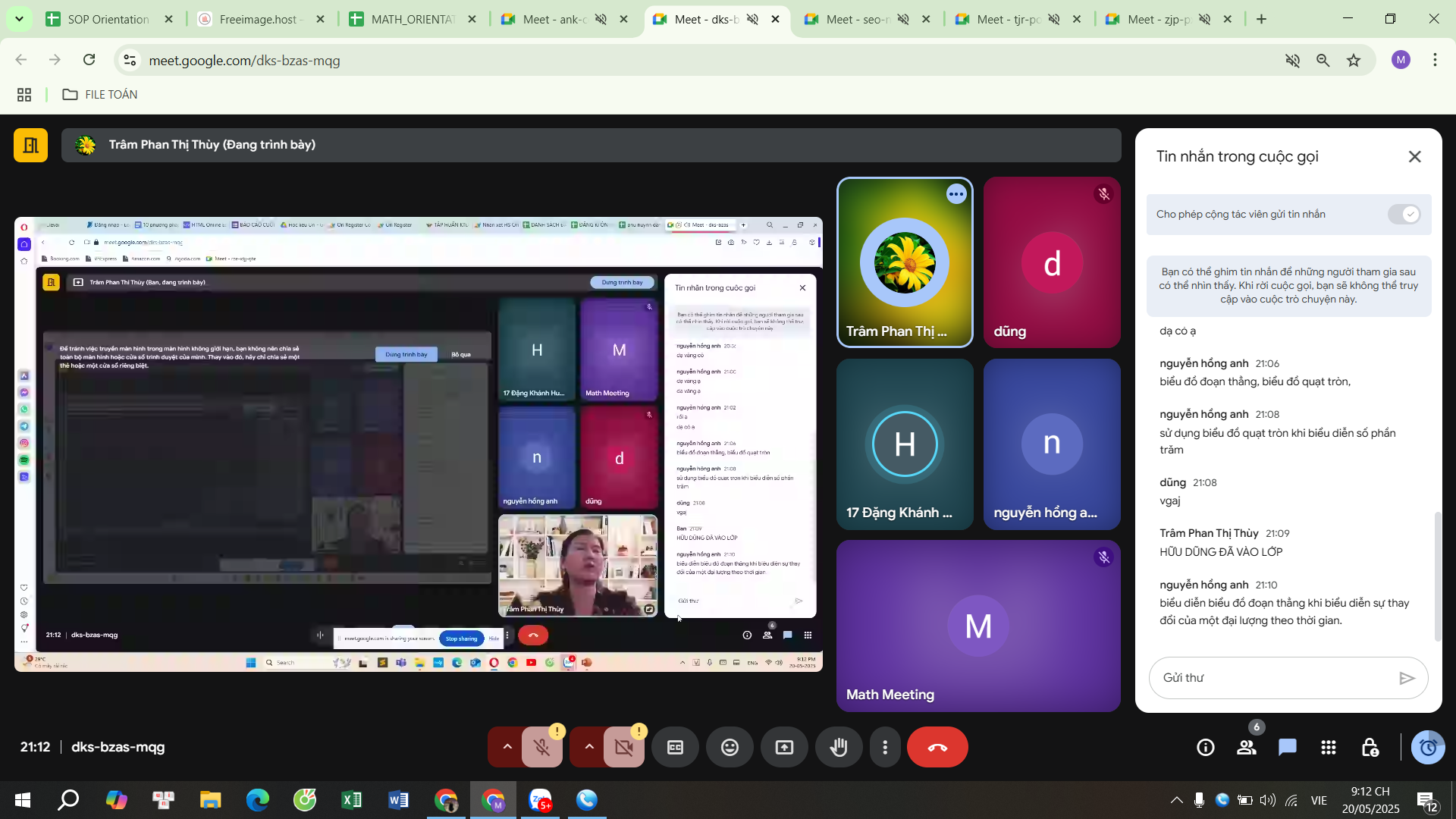Viewport: 1456px width, 819px height.
Task: Click the raise hand icon
Action: click(839, 748)
